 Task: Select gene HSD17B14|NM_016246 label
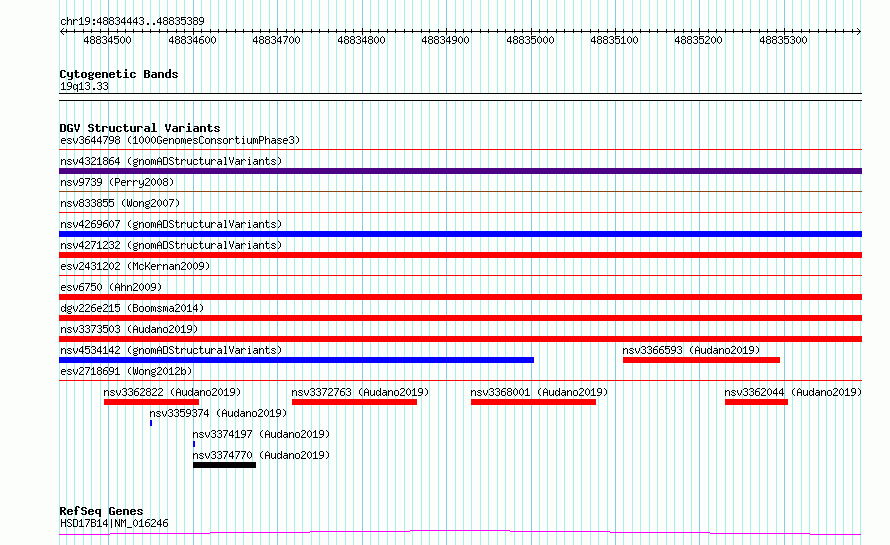114,523
